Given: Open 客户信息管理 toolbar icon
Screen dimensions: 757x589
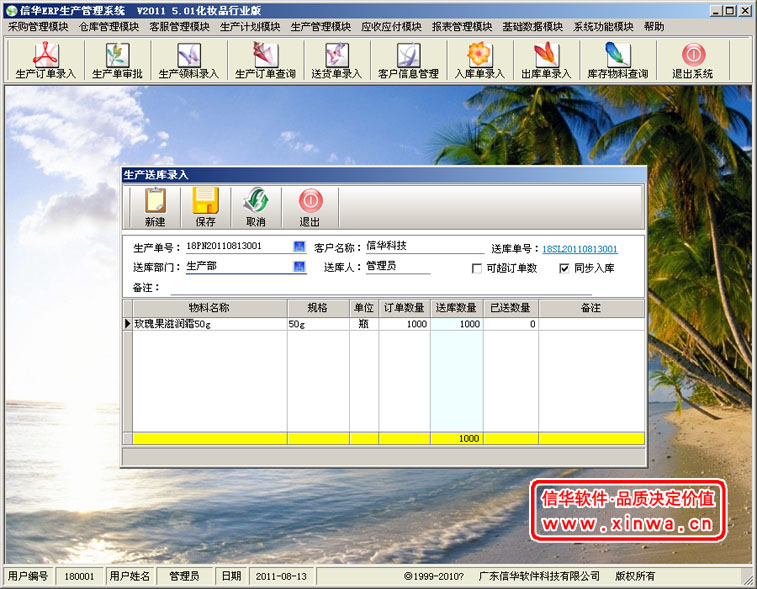Looking at the screenshot, I should coord(408,60).
